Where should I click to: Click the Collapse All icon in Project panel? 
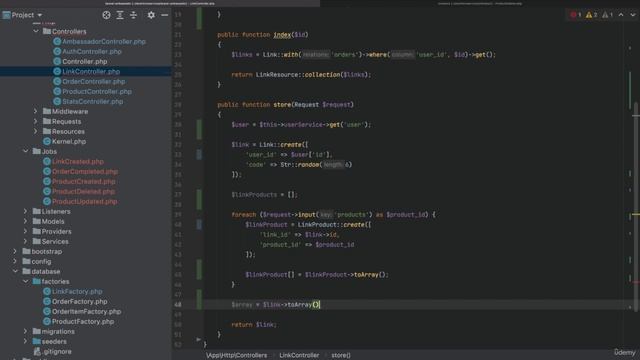click(133, 15)
